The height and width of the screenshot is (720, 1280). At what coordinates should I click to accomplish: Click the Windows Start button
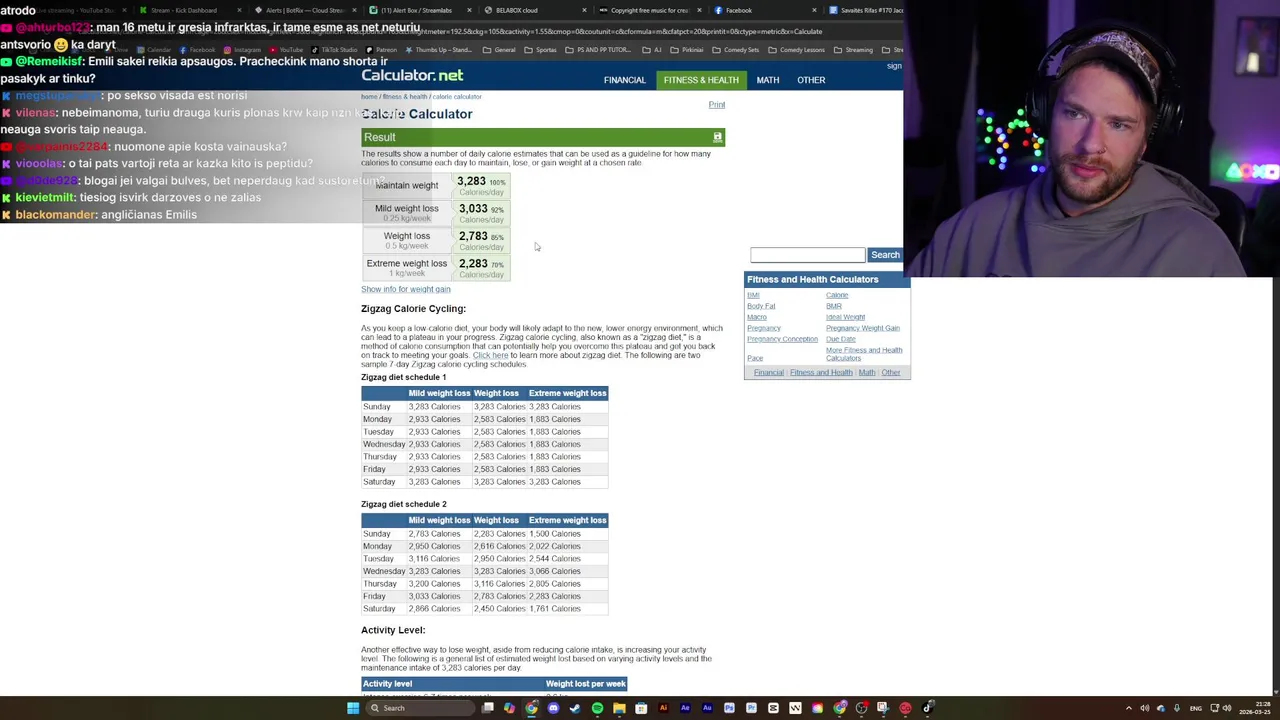(352, 708)
